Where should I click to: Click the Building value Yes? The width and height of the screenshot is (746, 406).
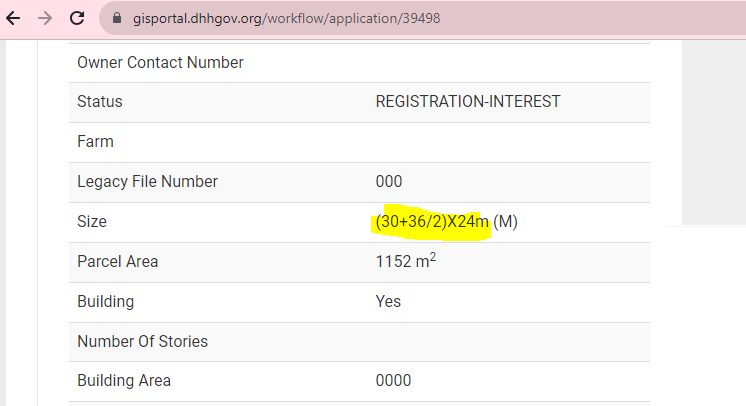click(x=388, y=301)
